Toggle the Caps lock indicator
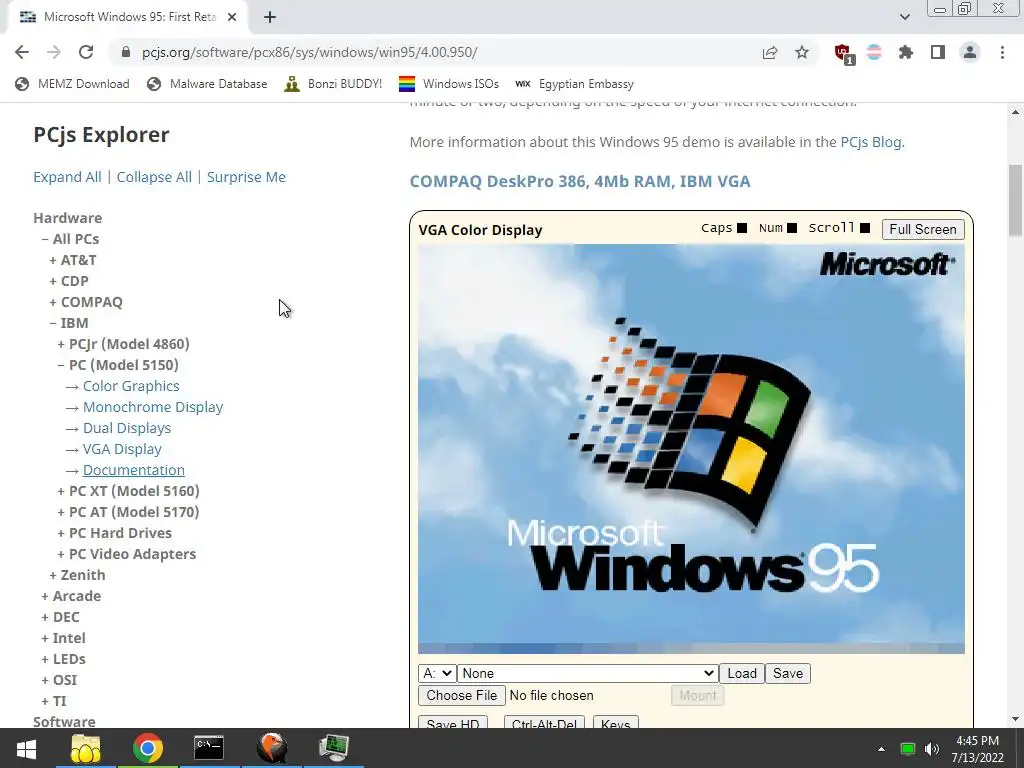The image size is (1024, 768). tap(742, 228)
